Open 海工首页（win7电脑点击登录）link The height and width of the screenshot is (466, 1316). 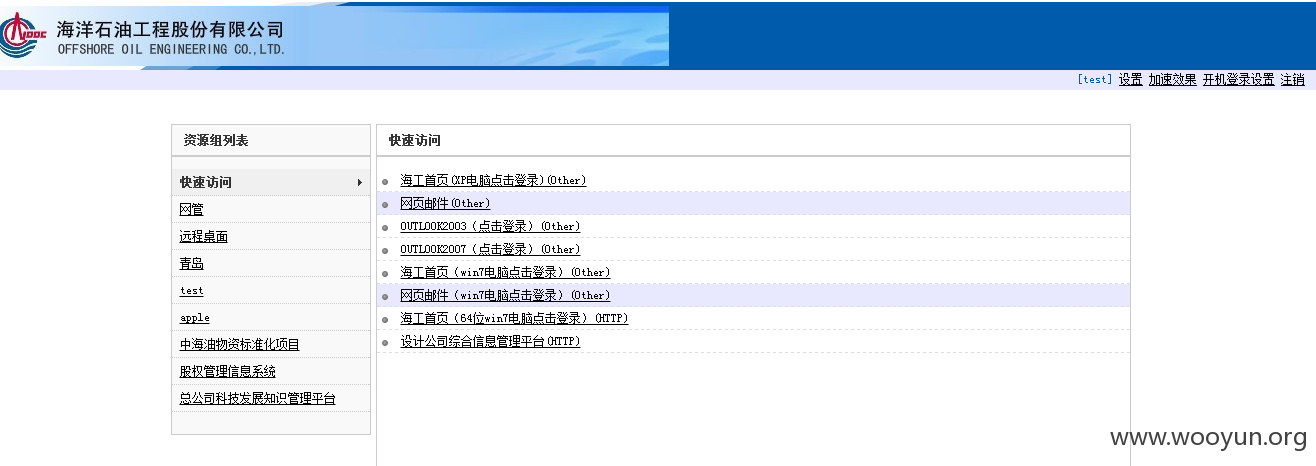[x=505, y=272]
